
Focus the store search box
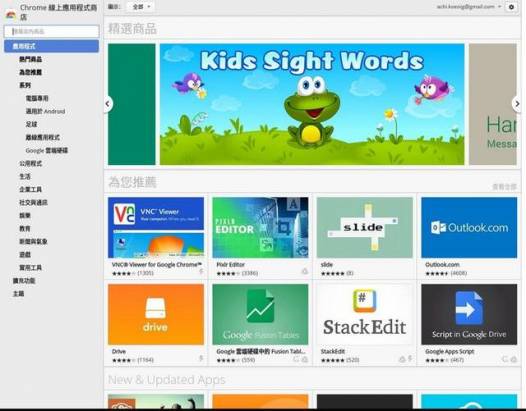(52, 32)
